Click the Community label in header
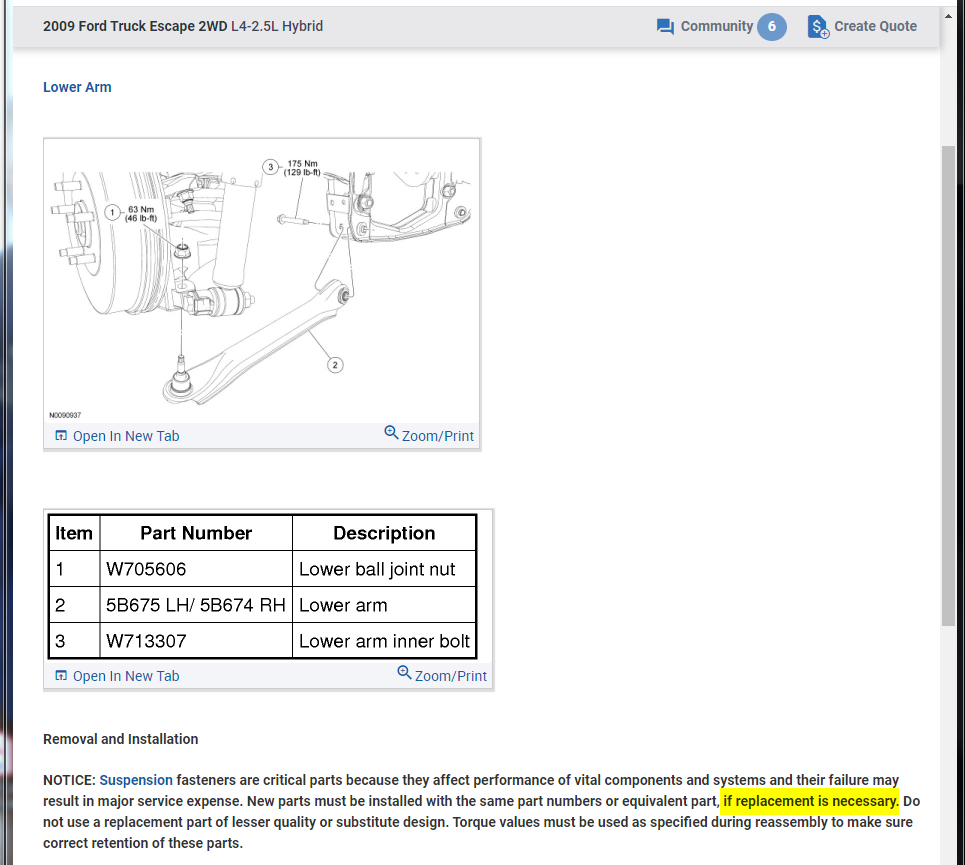965x865 pixels. 716,26
